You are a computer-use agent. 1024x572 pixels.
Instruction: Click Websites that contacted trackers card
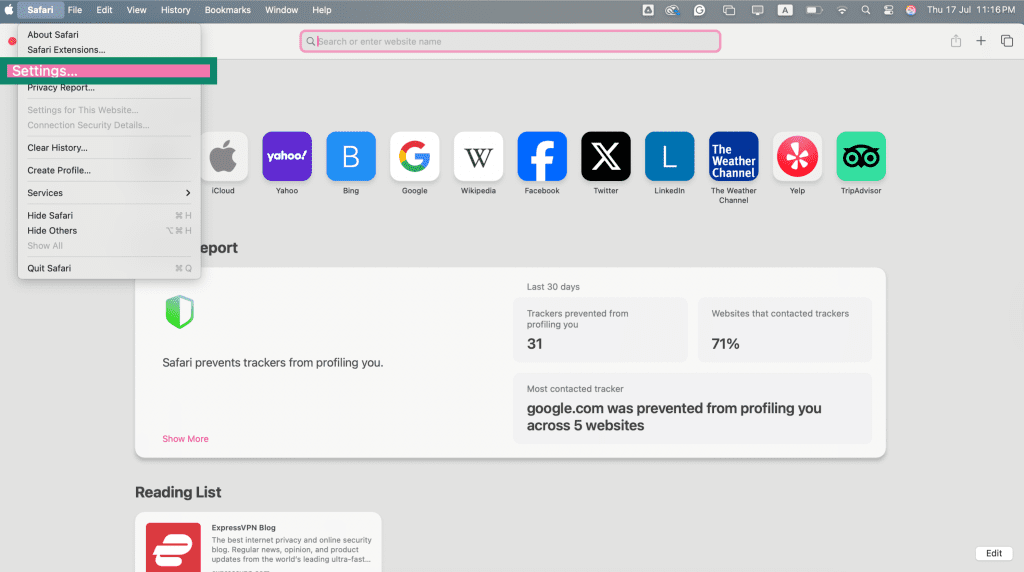coord(785,330)
